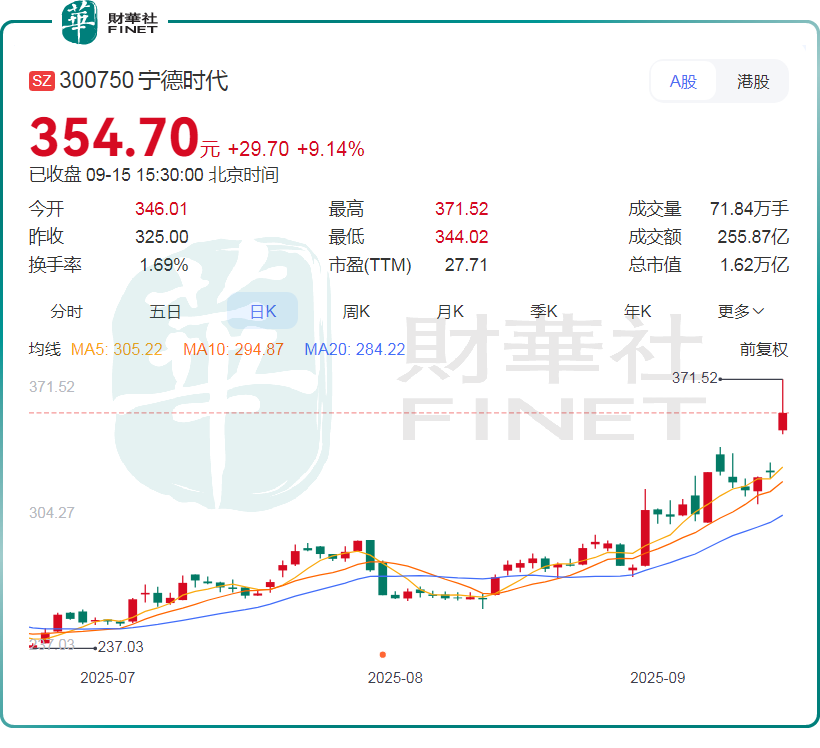Click the 財華社 FINET logo at top
Viewport: 820px width, 748px height.
(x=109, y=22)
